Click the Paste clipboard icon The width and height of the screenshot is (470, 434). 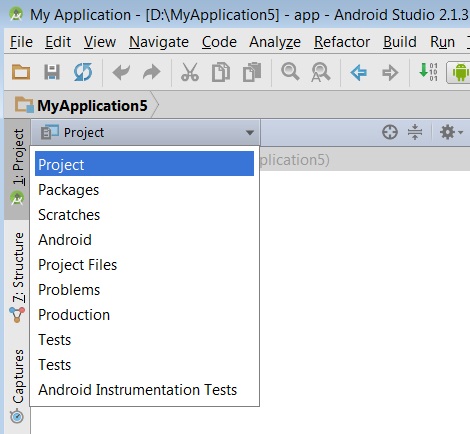(x=252, y=72)
